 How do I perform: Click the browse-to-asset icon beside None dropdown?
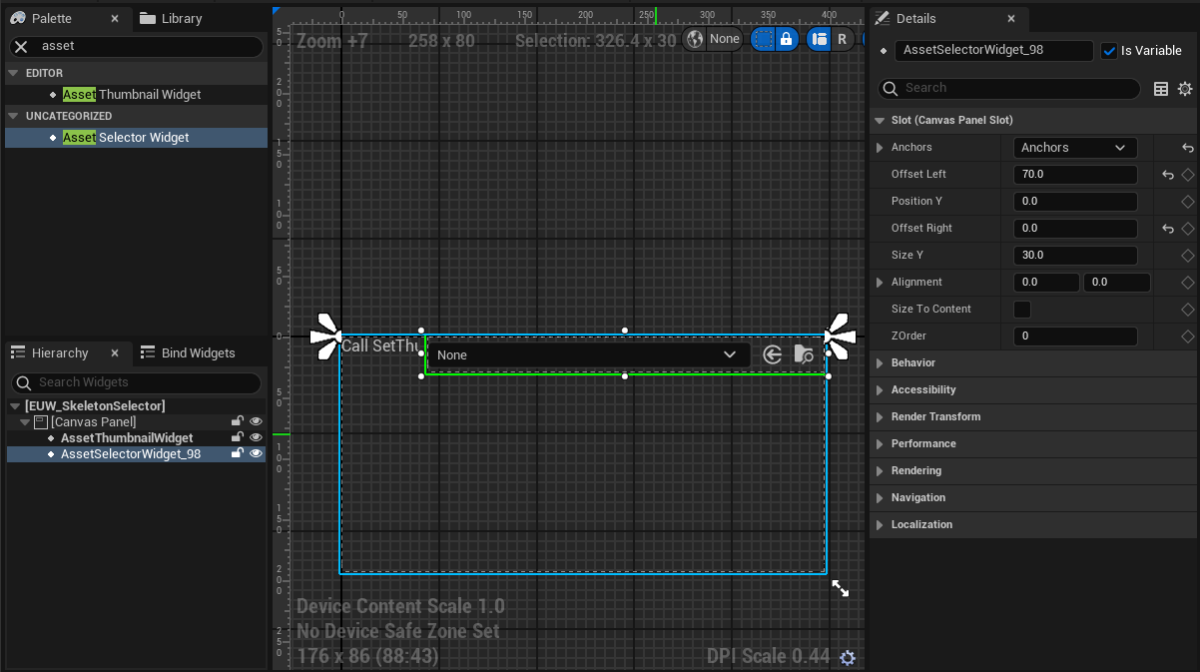803,354
